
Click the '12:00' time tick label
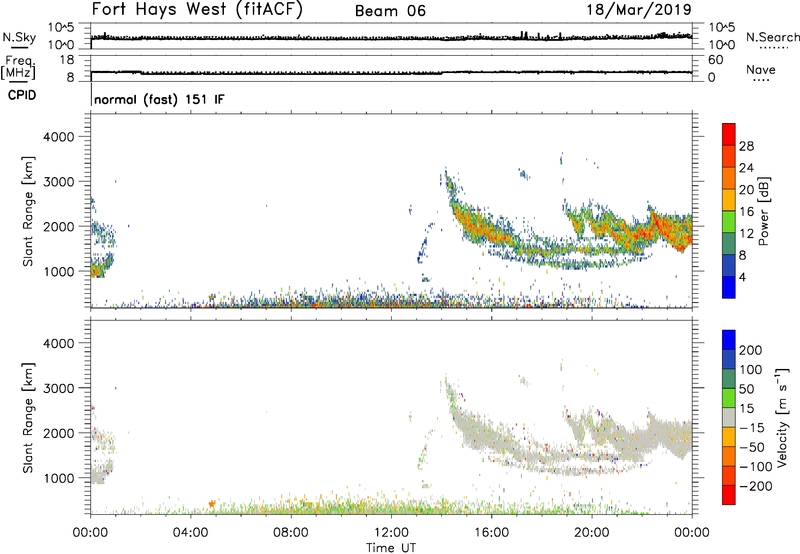[x=391, y=533]
